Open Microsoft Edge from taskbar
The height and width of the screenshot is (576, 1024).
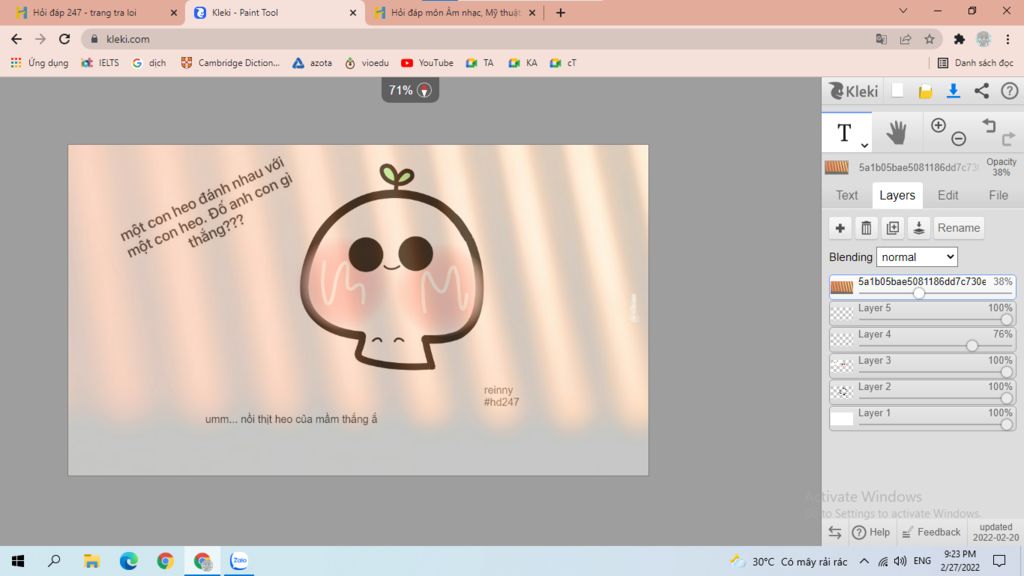[x=129, y=561]
